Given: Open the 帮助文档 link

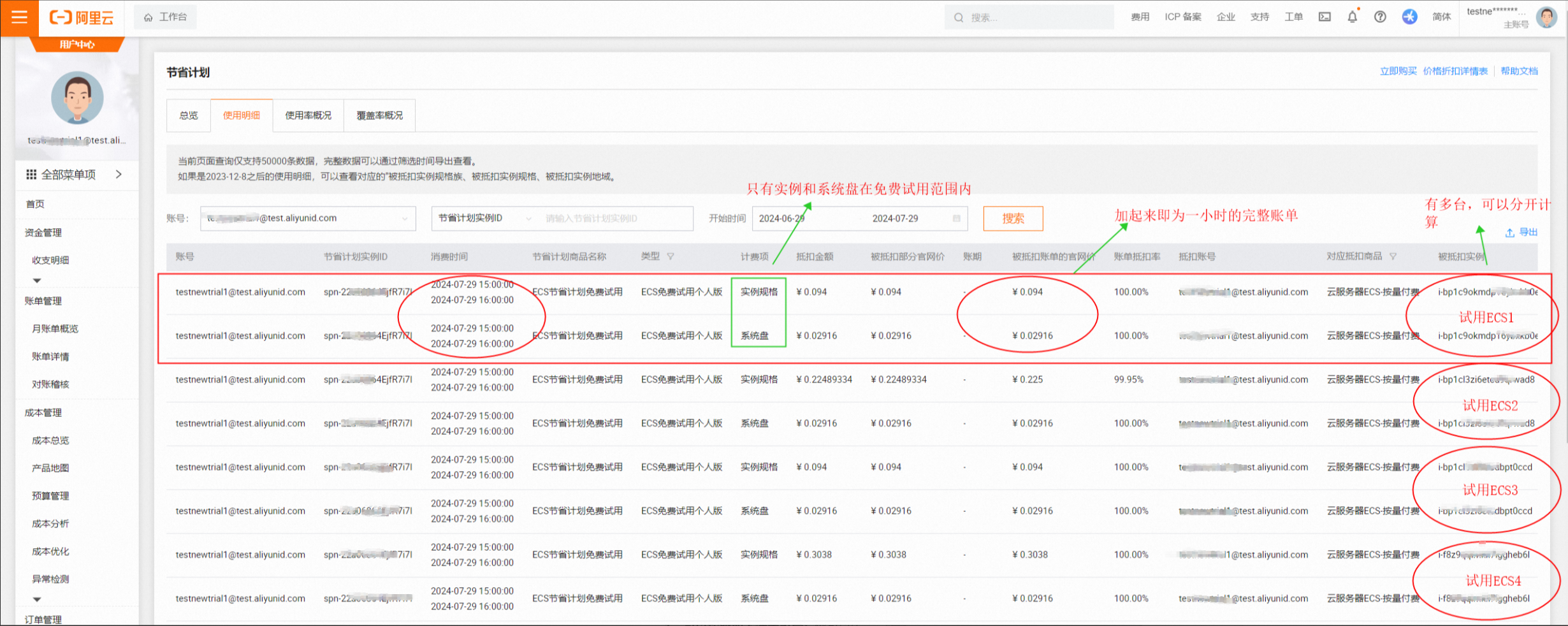Looking at the screenshot, I should pyautogui.click(x=1519, y=71).
